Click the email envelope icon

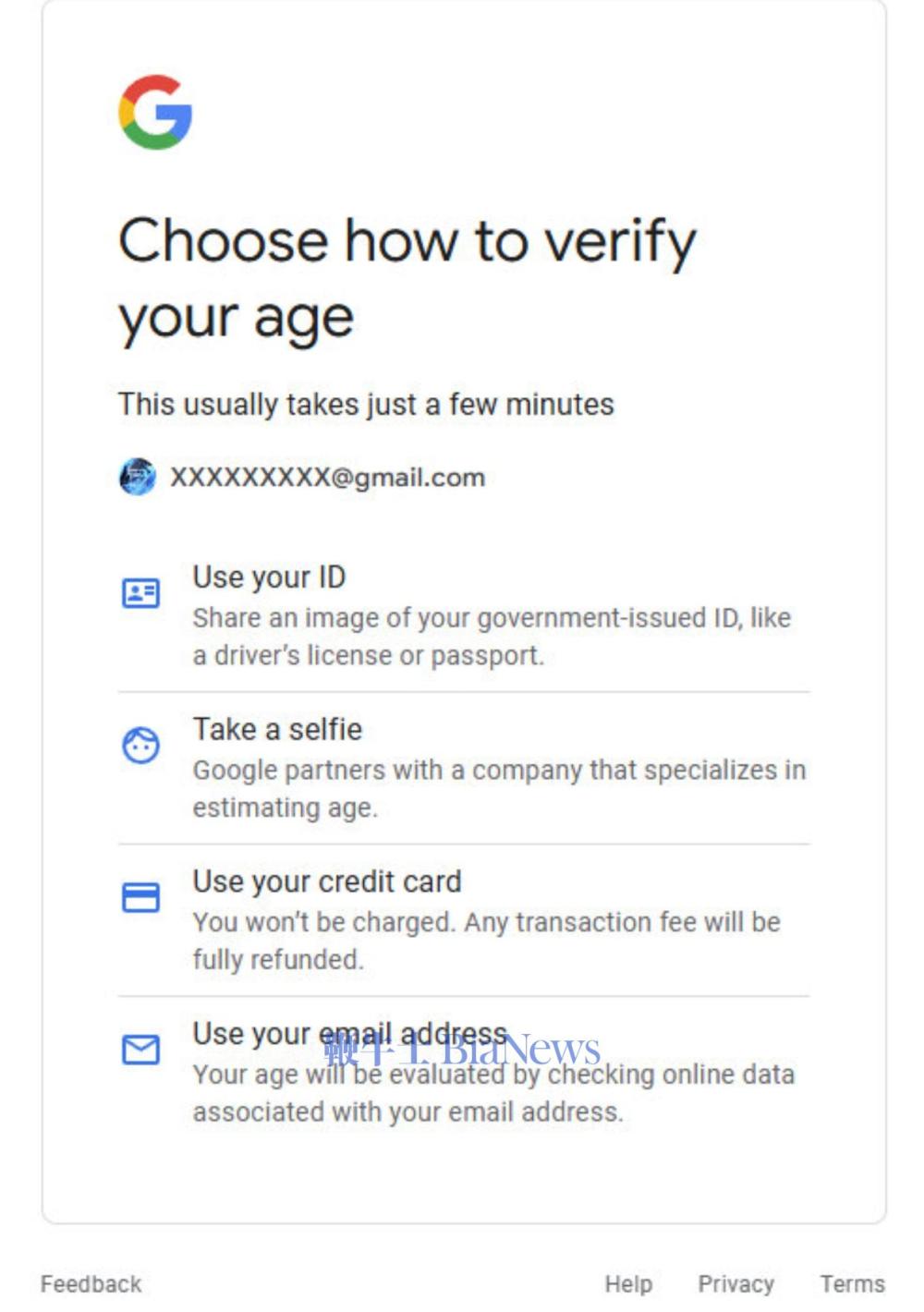(x=141, y=1050)
